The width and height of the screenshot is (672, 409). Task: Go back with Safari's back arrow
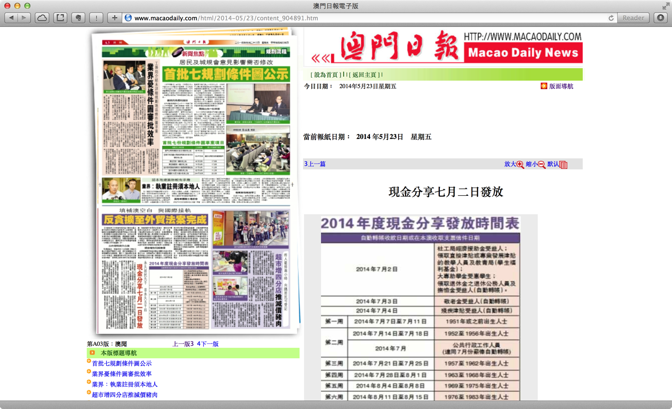(x=11, y=18)
